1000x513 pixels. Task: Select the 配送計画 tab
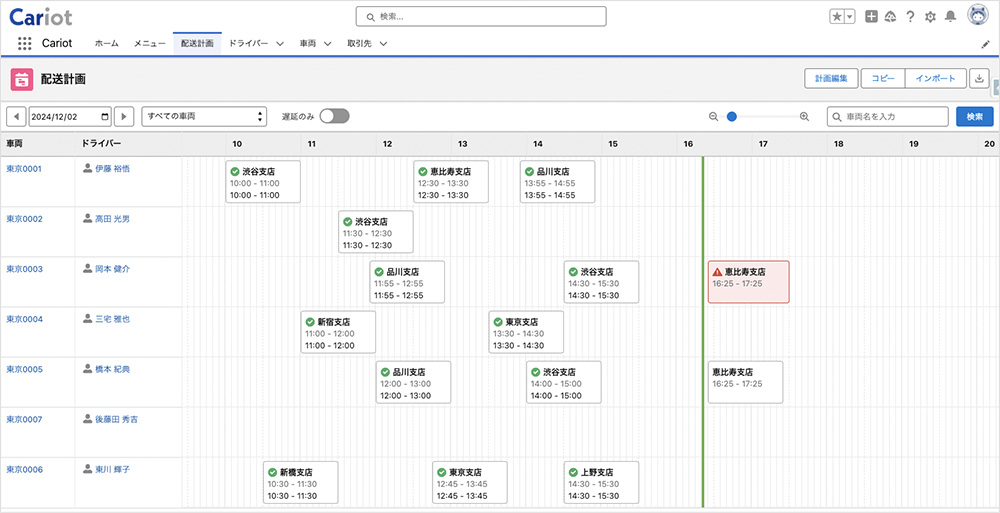(197, 44)
